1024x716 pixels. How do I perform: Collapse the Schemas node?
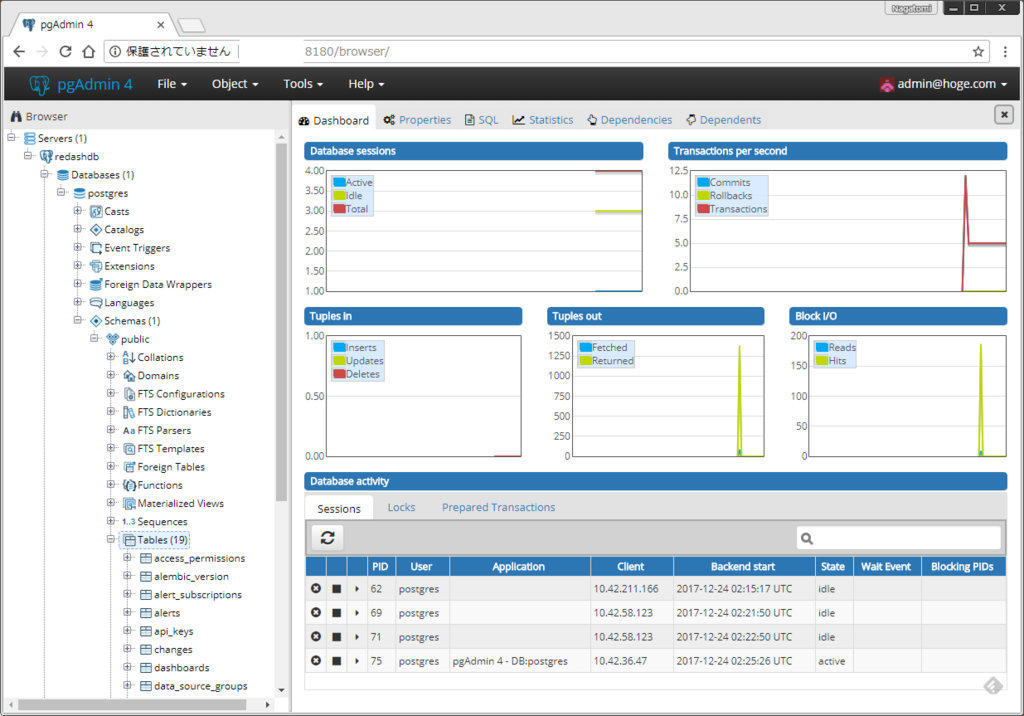tap(78, 320)
